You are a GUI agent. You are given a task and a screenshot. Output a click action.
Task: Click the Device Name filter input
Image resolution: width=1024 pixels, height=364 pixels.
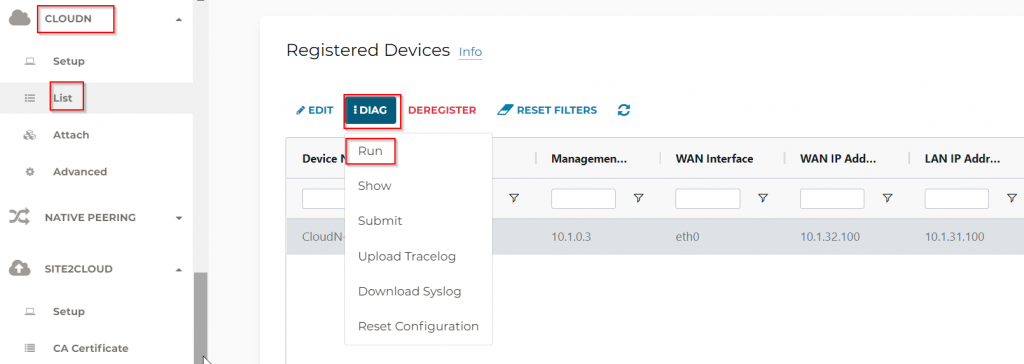[x=324, y=199]
